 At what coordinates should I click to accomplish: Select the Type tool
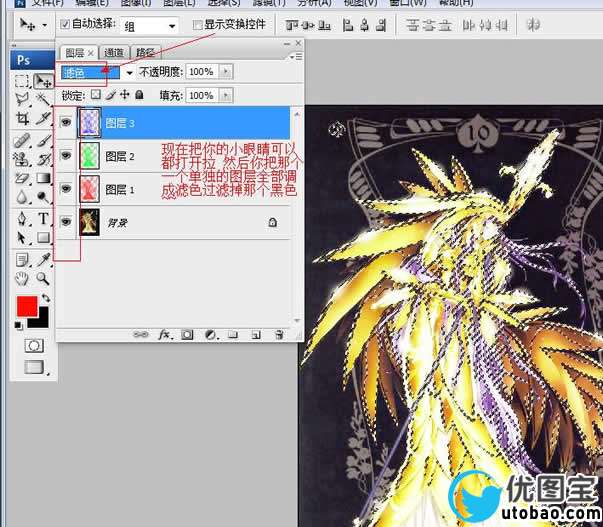click(43, 219)
